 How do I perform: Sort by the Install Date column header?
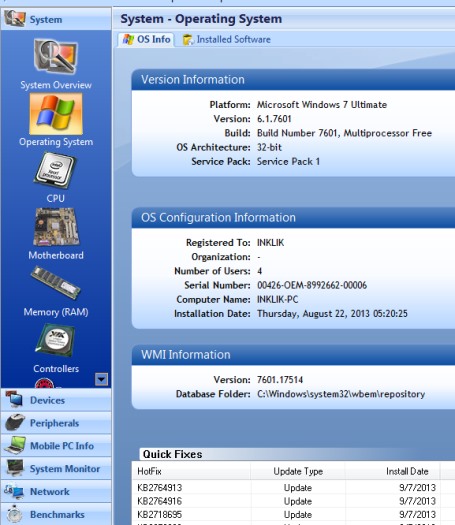pyautogui.click(x=392, y=471)
